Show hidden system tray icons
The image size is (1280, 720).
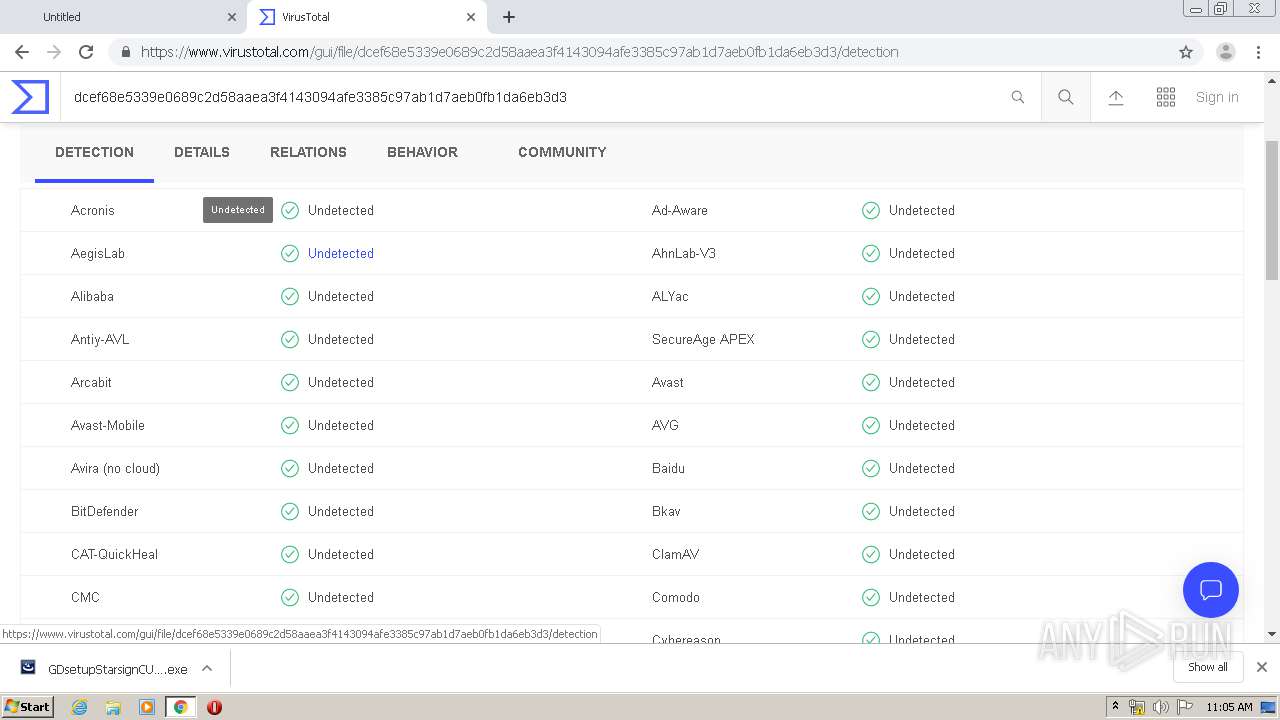tap(1115, 707)
